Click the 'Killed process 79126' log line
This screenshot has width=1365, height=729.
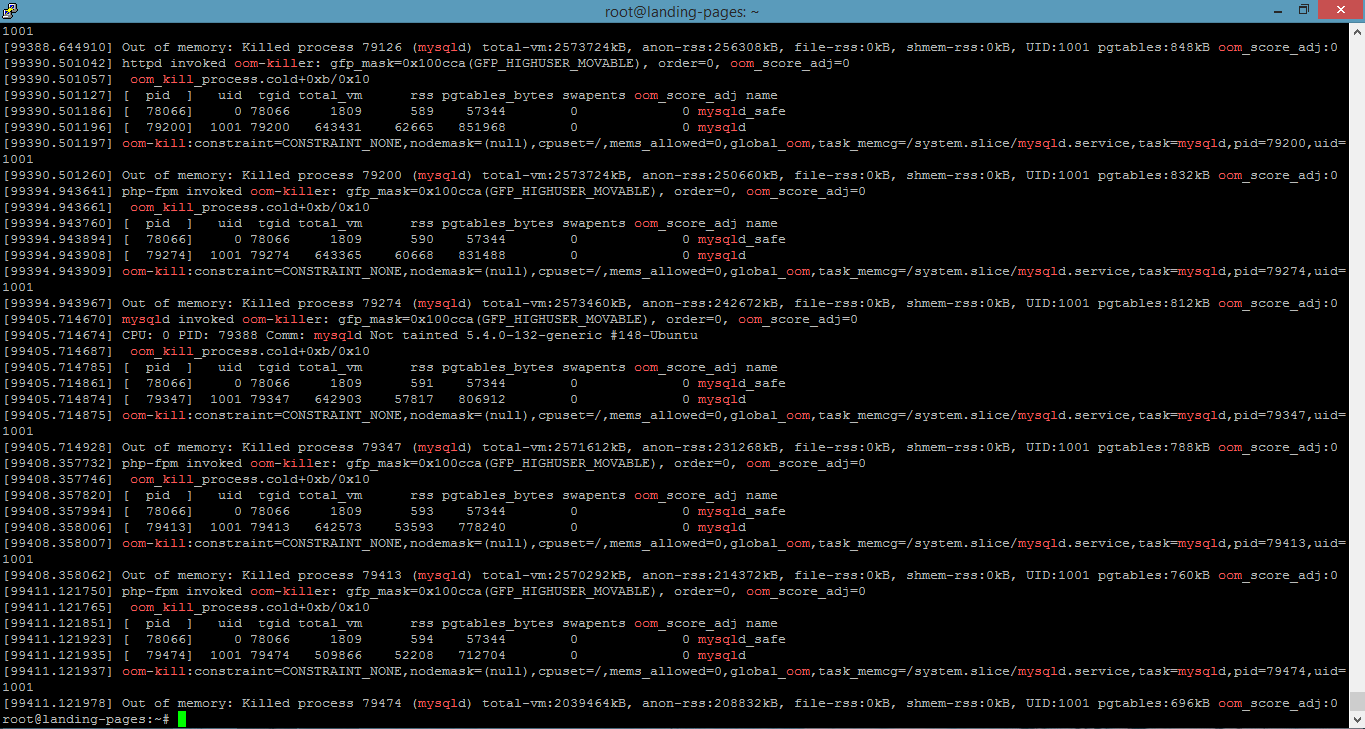670,47
